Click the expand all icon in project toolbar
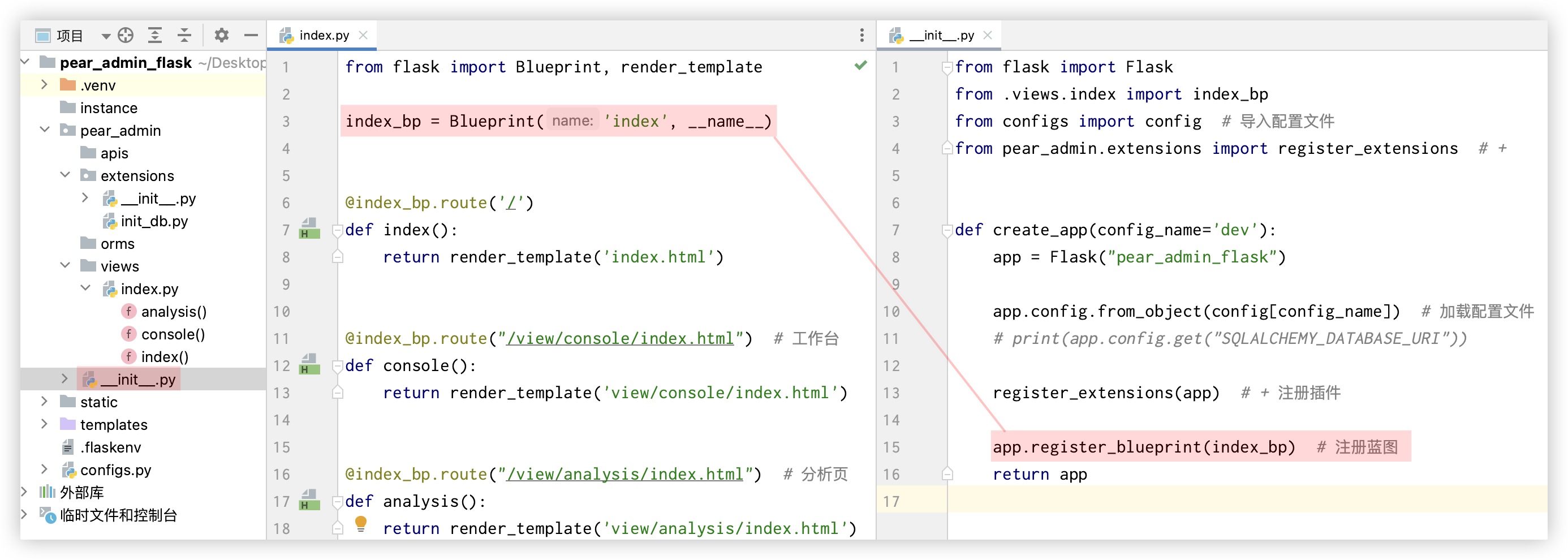Image resolution: width=1568 pixels, height=560 pixels. [x=155, y=35]
